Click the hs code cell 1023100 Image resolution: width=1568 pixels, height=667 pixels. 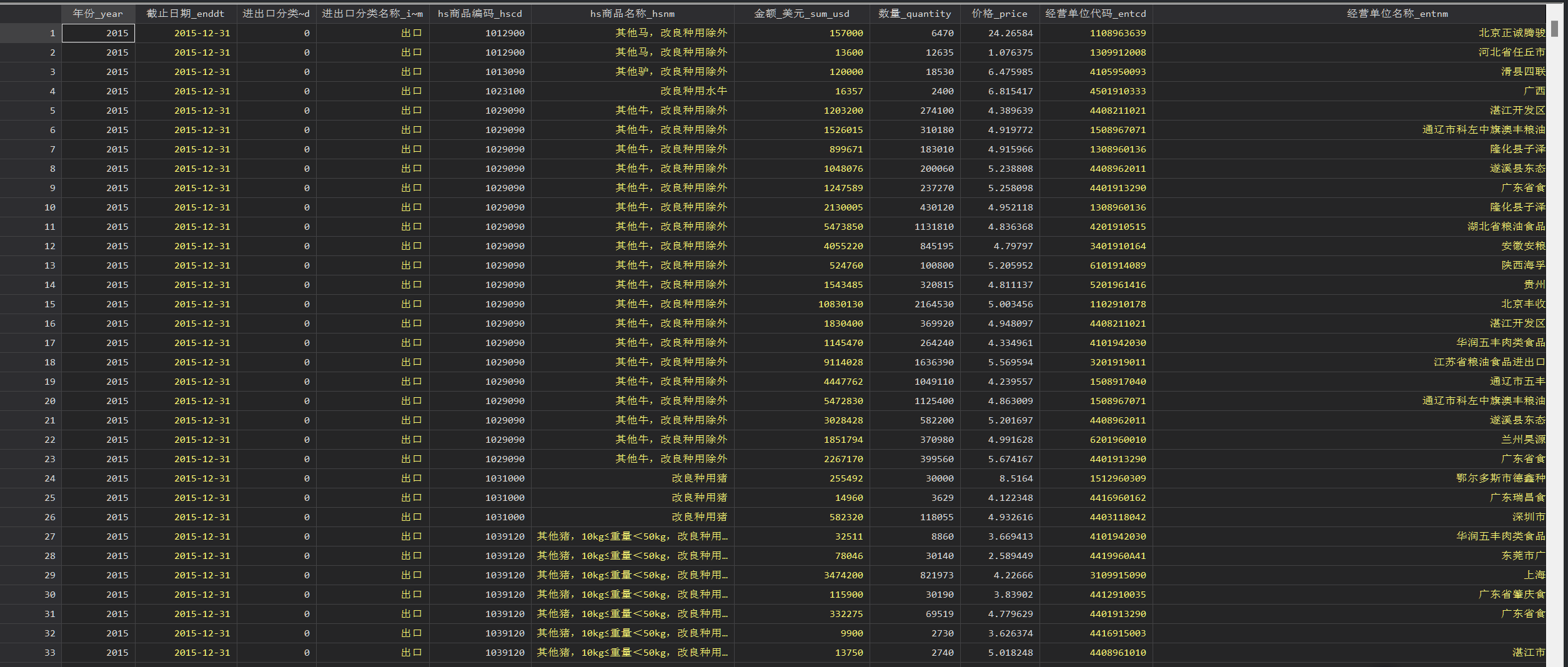pyautogui.click(x=480, y=91)
